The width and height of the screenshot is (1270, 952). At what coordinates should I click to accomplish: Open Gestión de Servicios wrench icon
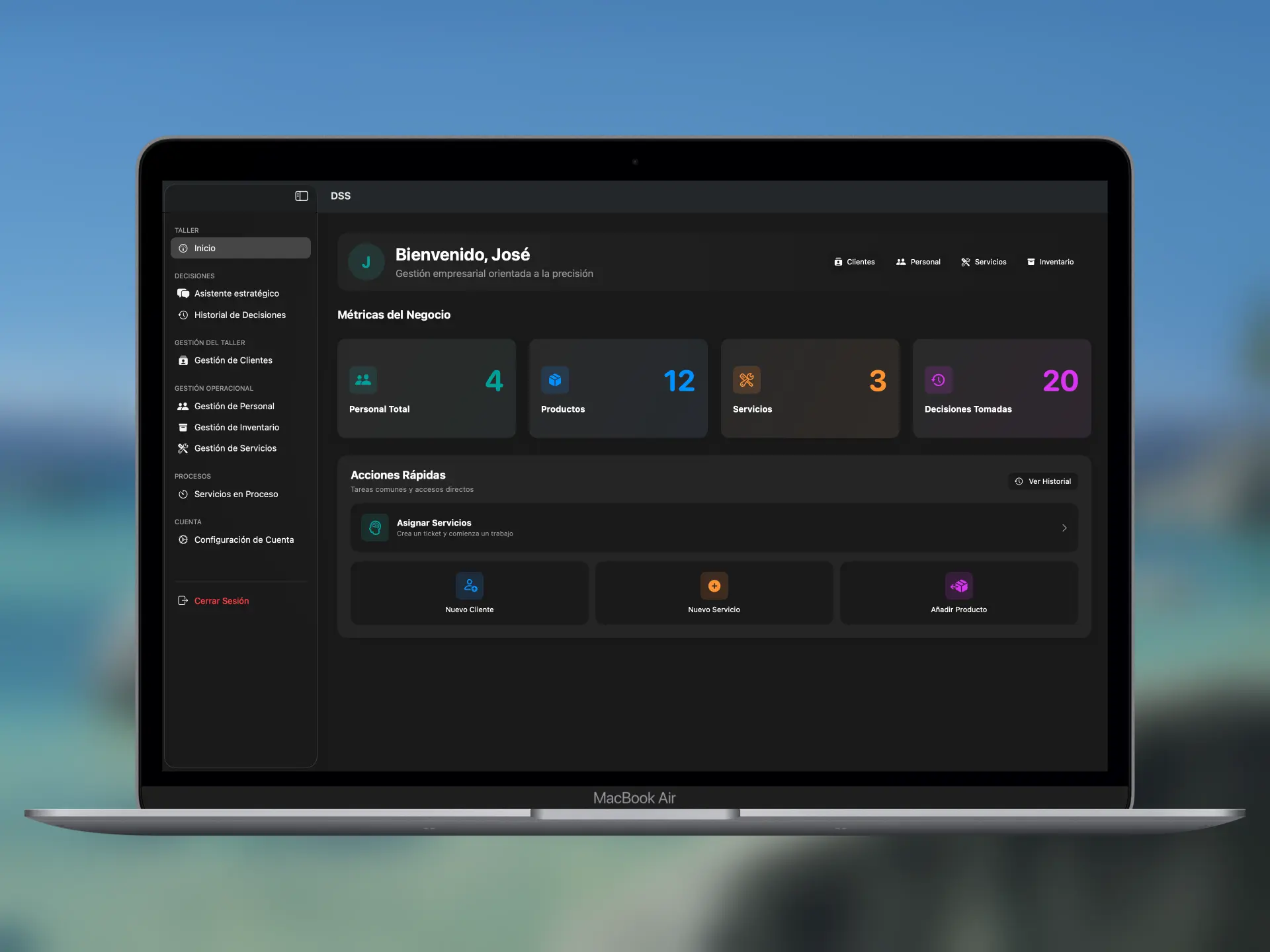[183, 448]
